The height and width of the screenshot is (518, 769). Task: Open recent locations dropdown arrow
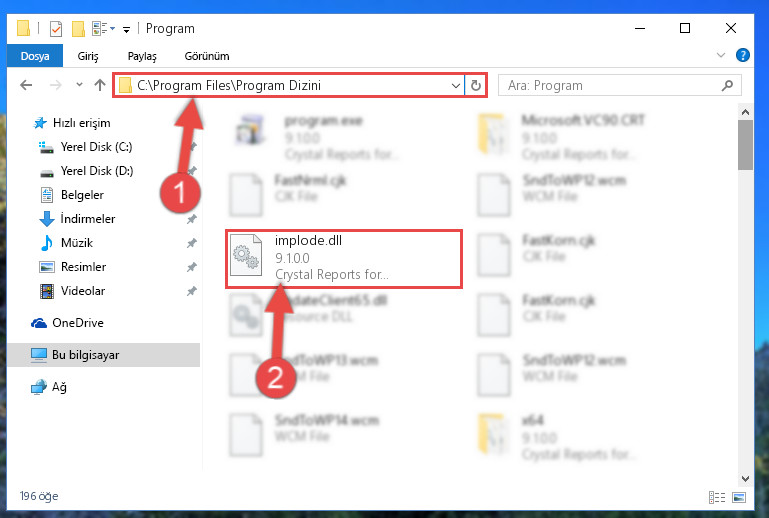click(x=79, y=85)
